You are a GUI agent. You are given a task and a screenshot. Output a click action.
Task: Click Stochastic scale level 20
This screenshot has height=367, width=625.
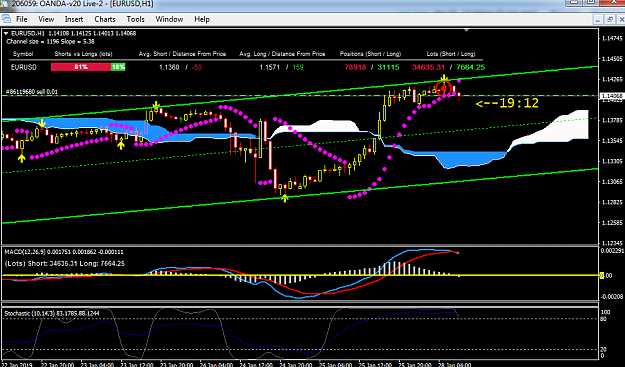point(603,349)
